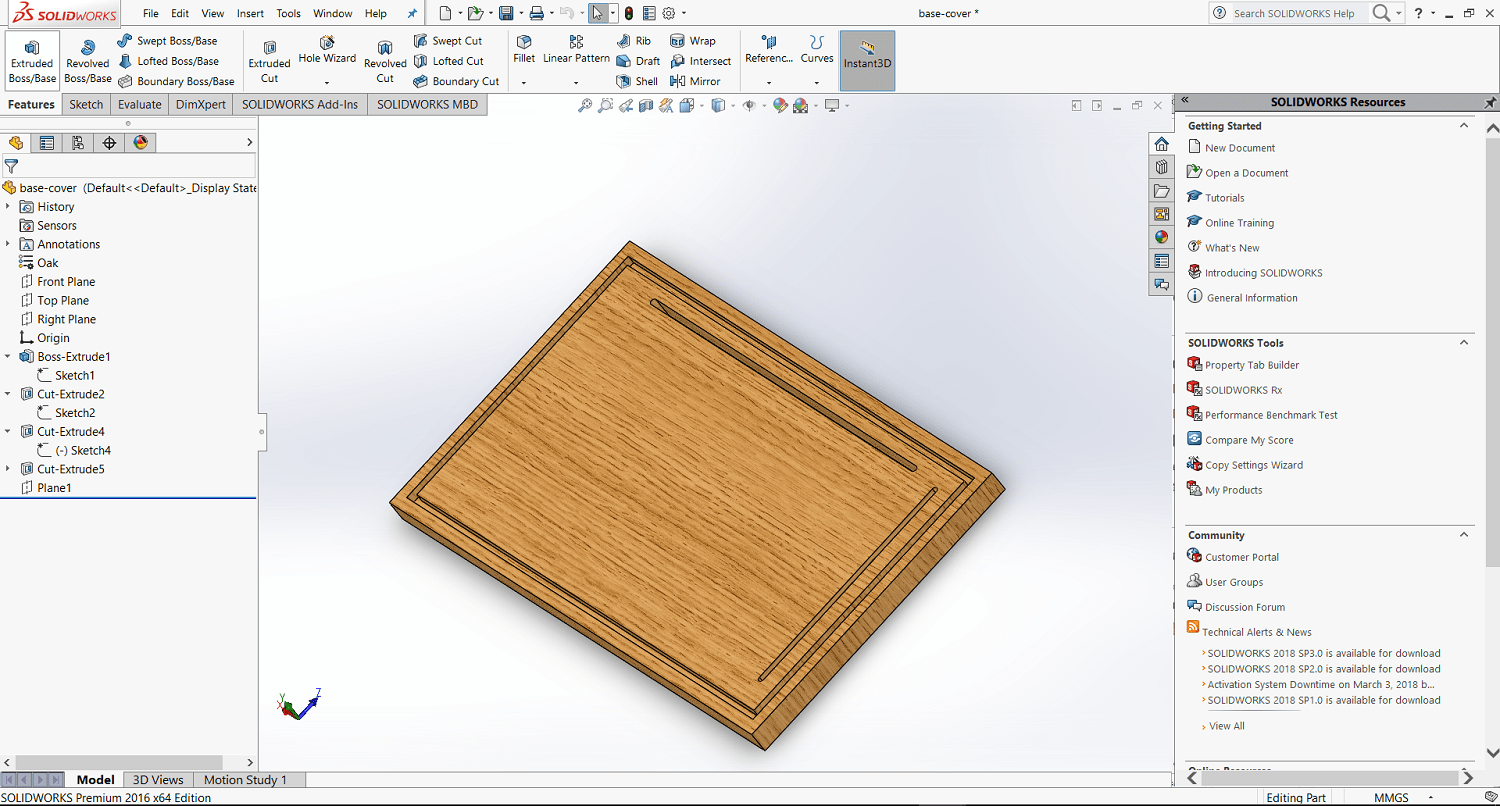Choose the Swept Boss/Base tool

[x=167, y=41]
